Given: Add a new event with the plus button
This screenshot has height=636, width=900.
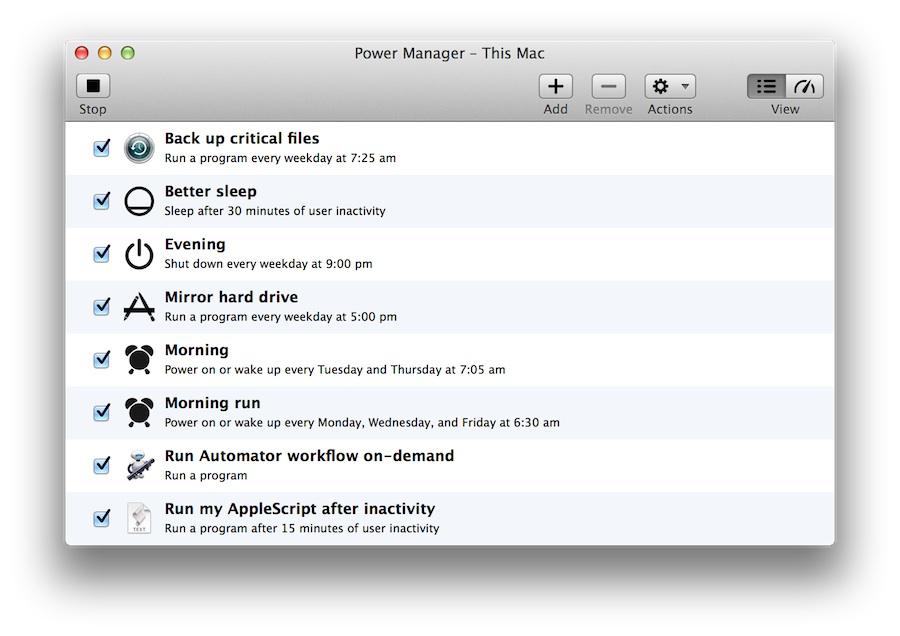Looking at the screenshot, I should click(x=556, y=87).
